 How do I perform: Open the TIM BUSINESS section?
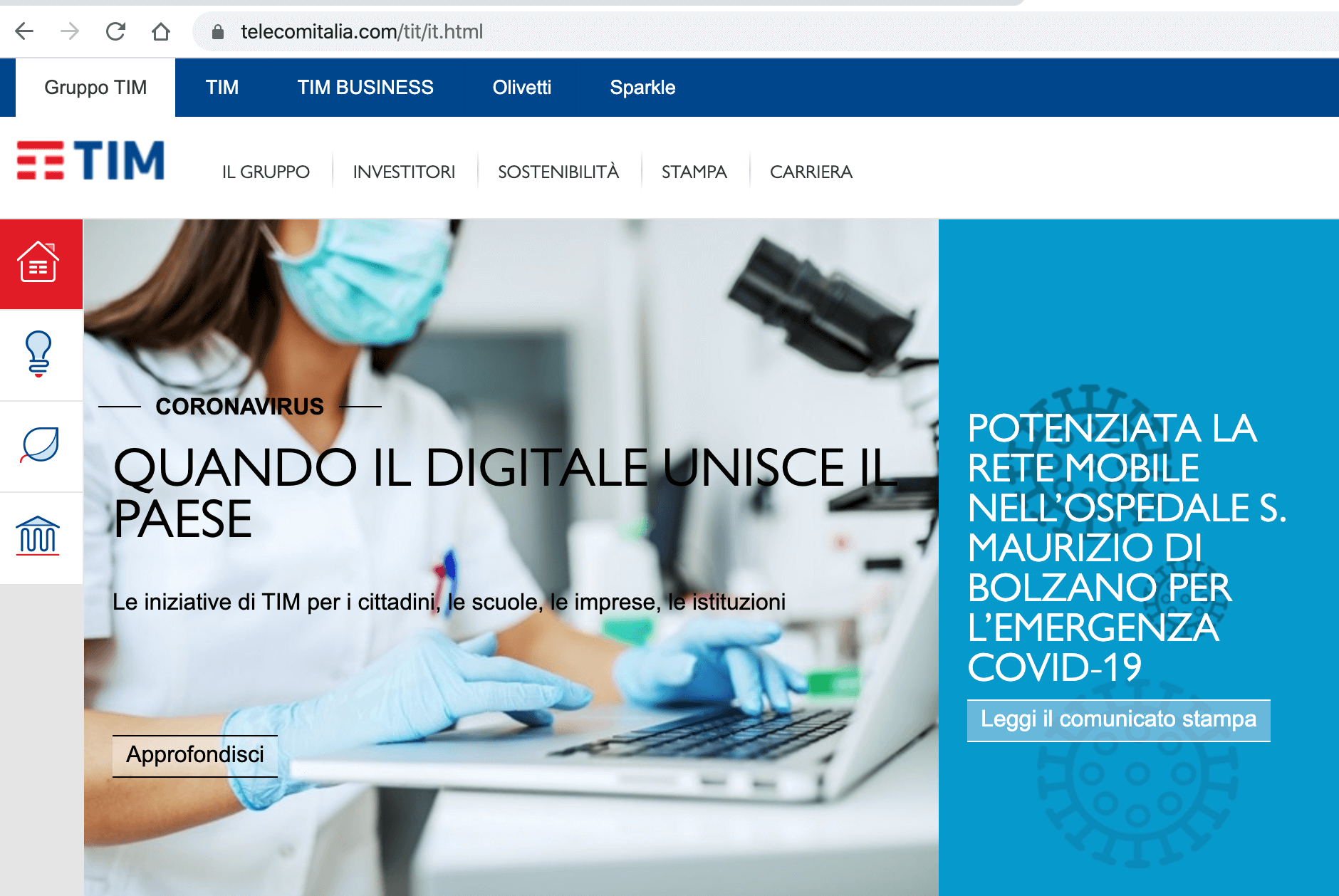pos(365,87)
